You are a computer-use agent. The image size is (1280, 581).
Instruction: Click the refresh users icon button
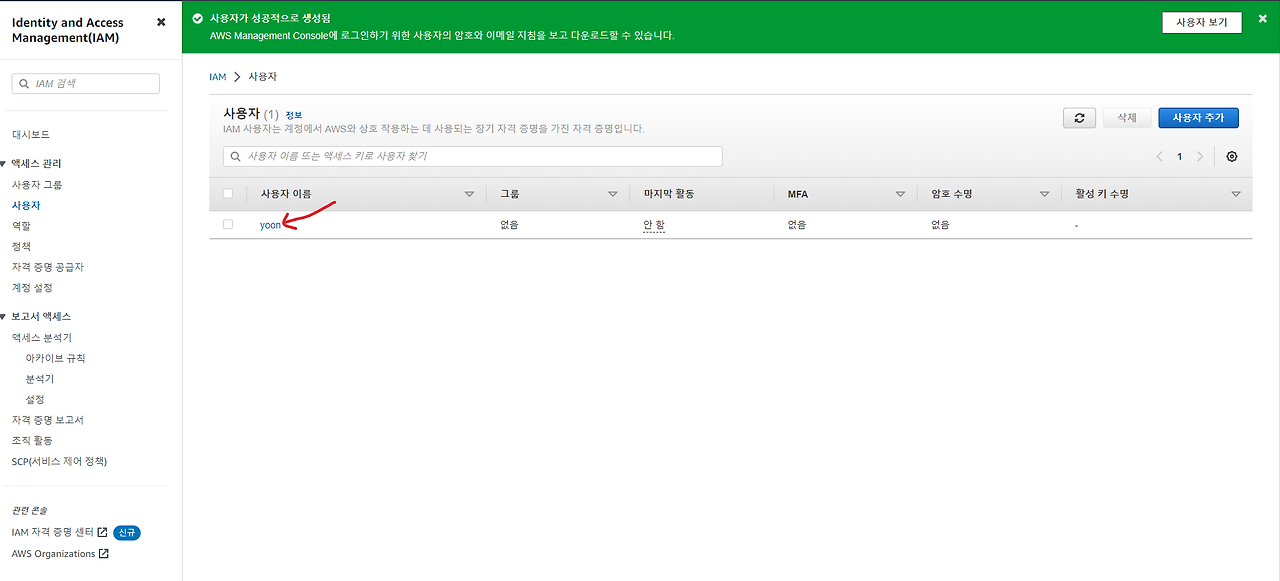coord(1079,118)
